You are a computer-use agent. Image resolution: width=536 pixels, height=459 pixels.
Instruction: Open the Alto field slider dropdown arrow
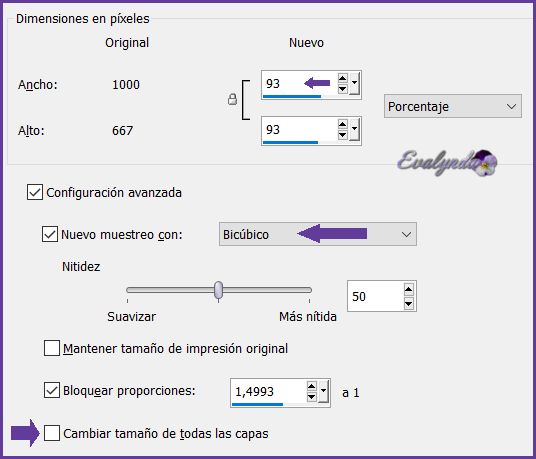pyautogui.click(x=354, y=129)
